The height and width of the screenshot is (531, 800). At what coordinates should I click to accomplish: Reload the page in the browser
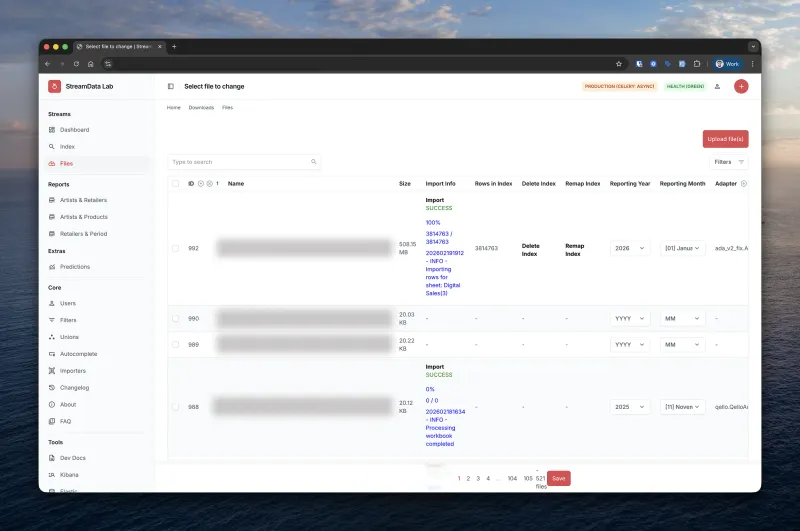pos(76,64)
